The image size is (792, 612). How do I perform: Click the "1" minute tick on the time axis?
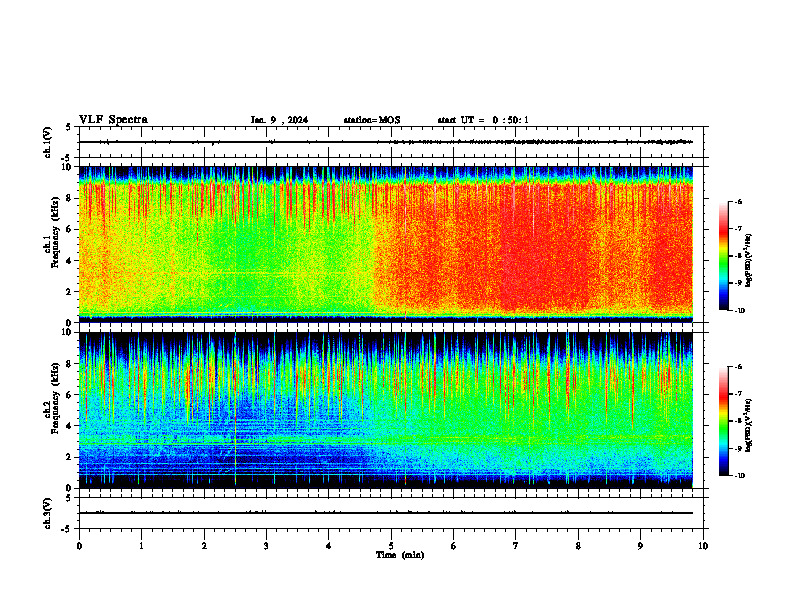[x=141, y=546]
